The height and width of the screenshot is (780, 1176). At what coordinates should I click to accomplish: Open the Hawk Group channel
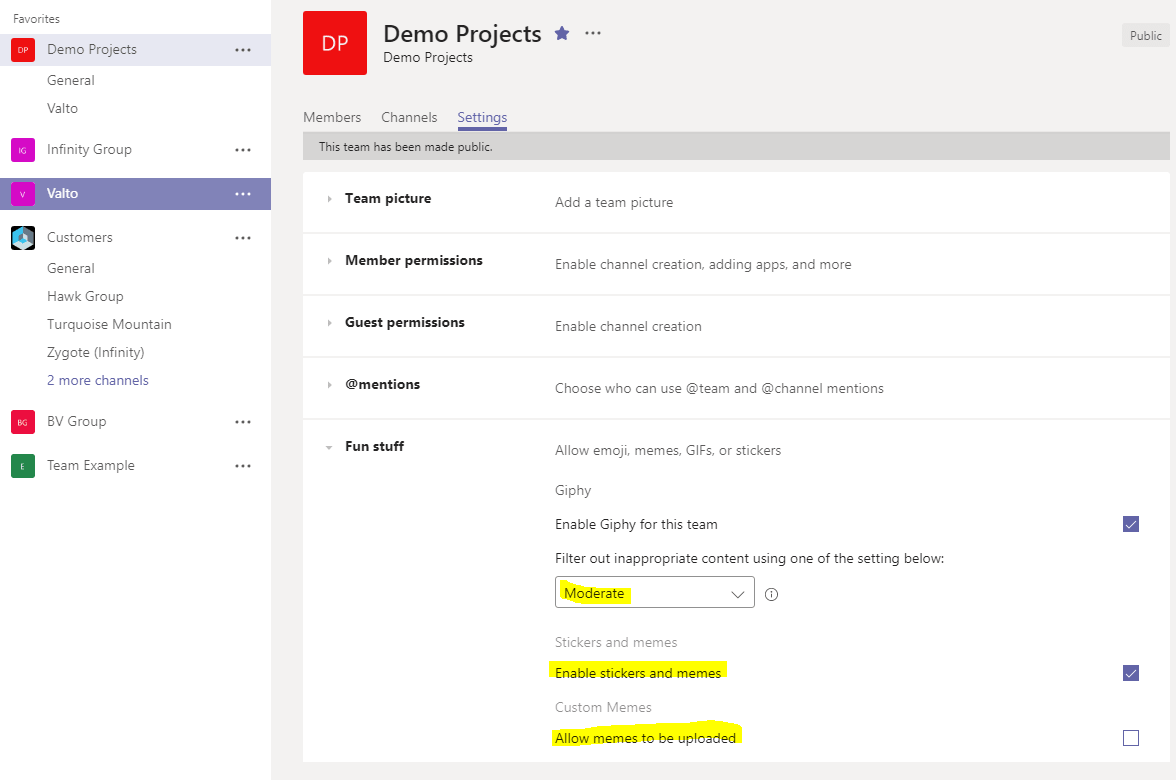point(85,296)
